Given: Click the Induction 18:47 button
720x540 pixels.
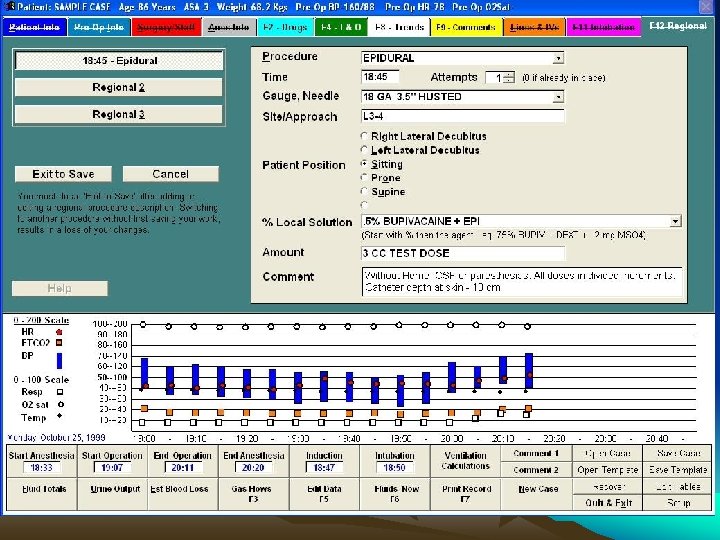Looking at the screenshot, I should tap(324, 461).
